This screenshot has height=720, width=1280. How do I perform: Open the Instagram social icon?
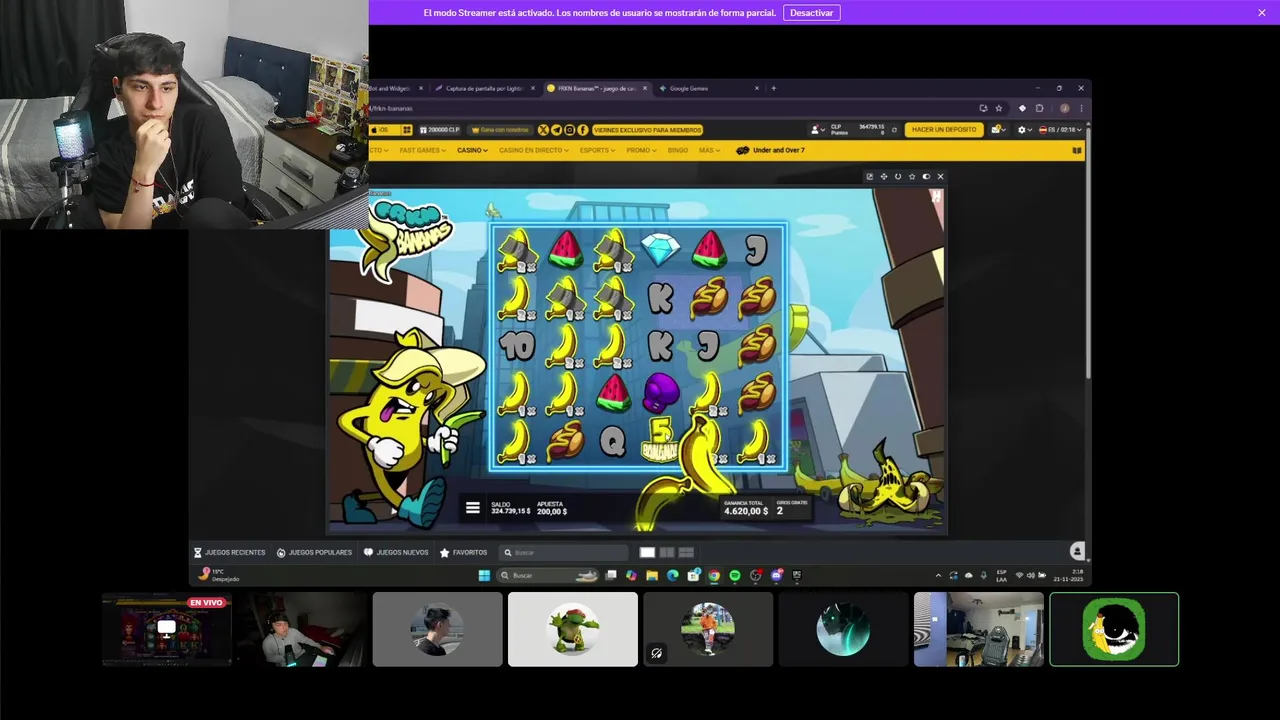pos(569,130)
